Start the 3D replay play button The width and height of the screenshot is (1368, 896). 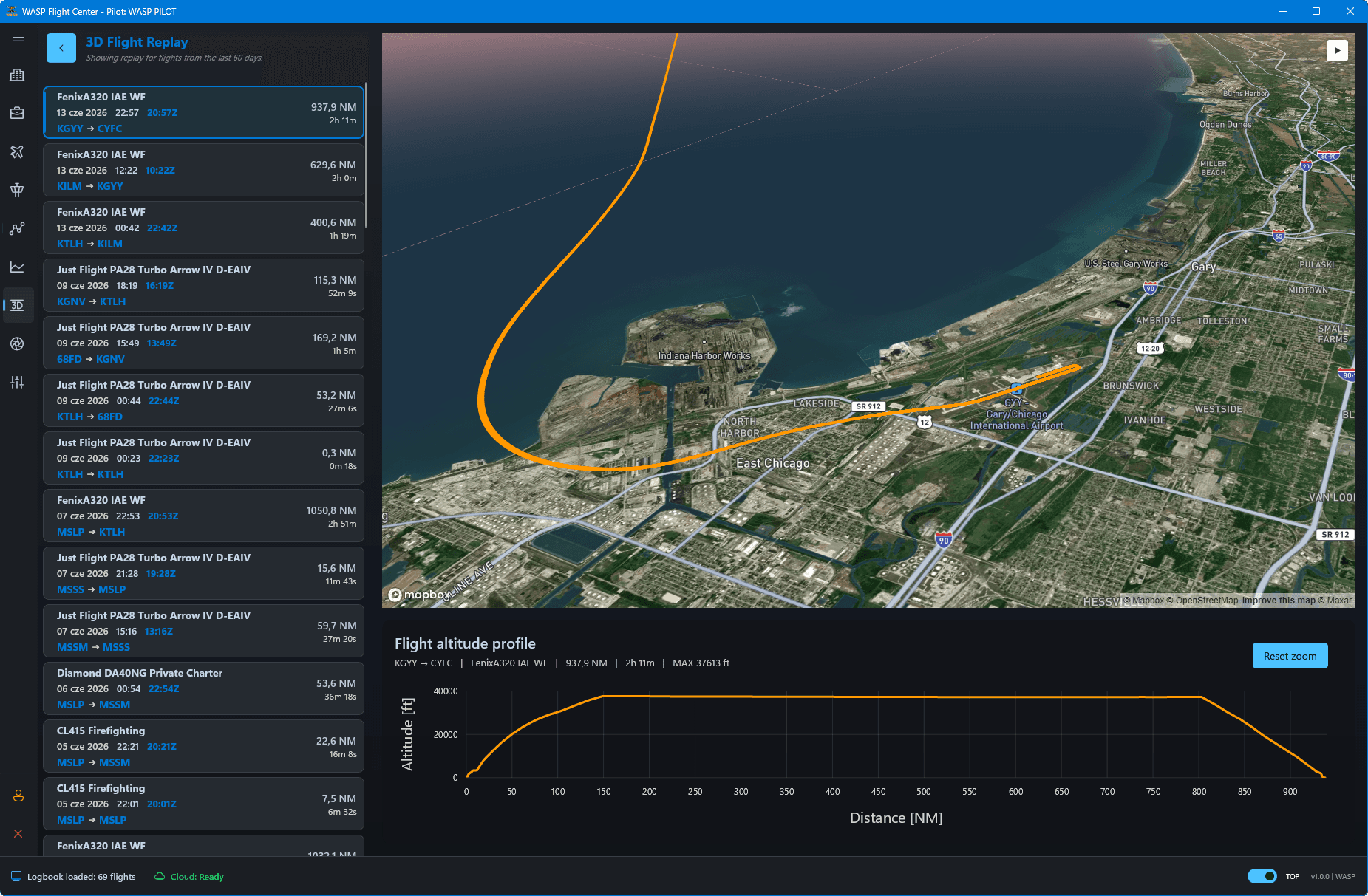coord(1337,50)
